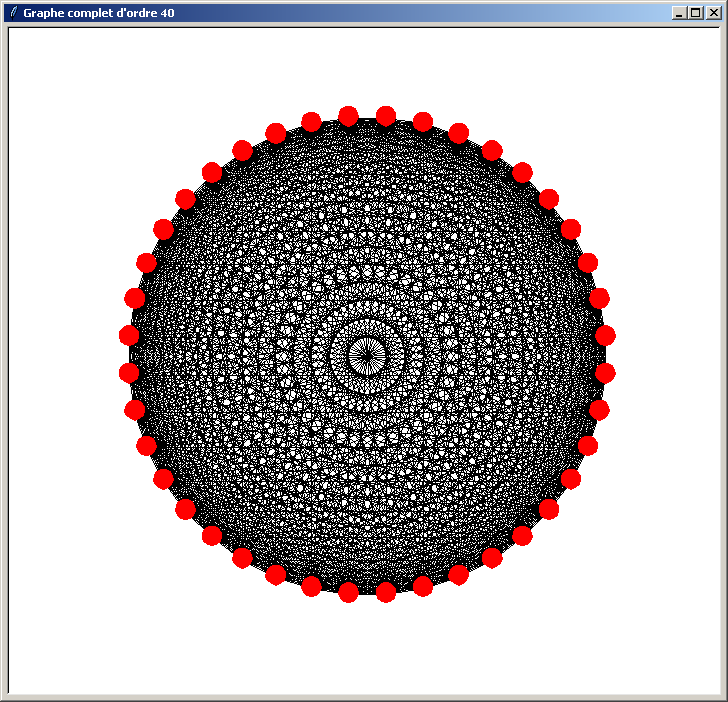Pick the left red node of the bottommost pair

(x=348, y=592)
